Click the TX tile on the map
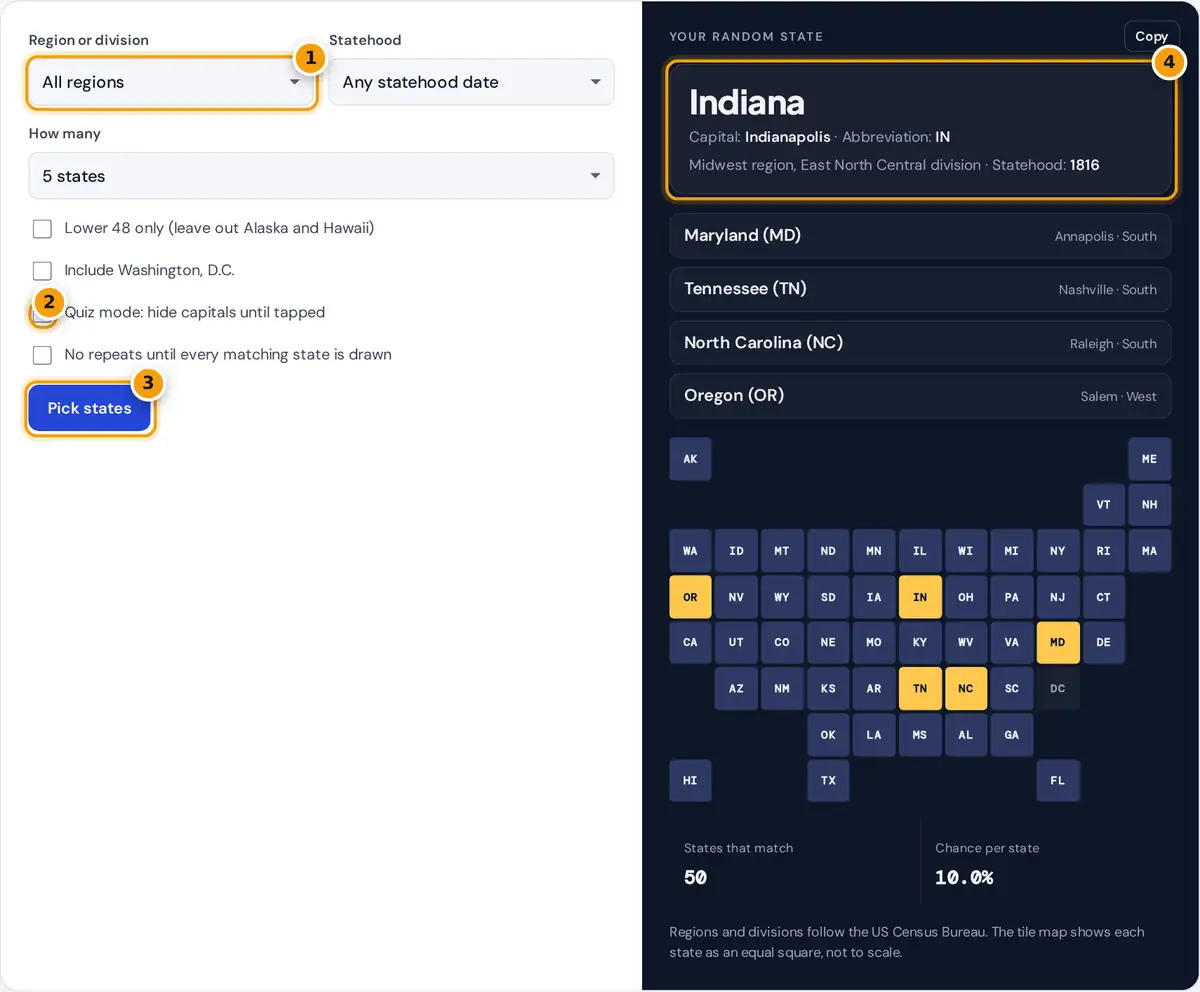 click(x=828, y=780)
